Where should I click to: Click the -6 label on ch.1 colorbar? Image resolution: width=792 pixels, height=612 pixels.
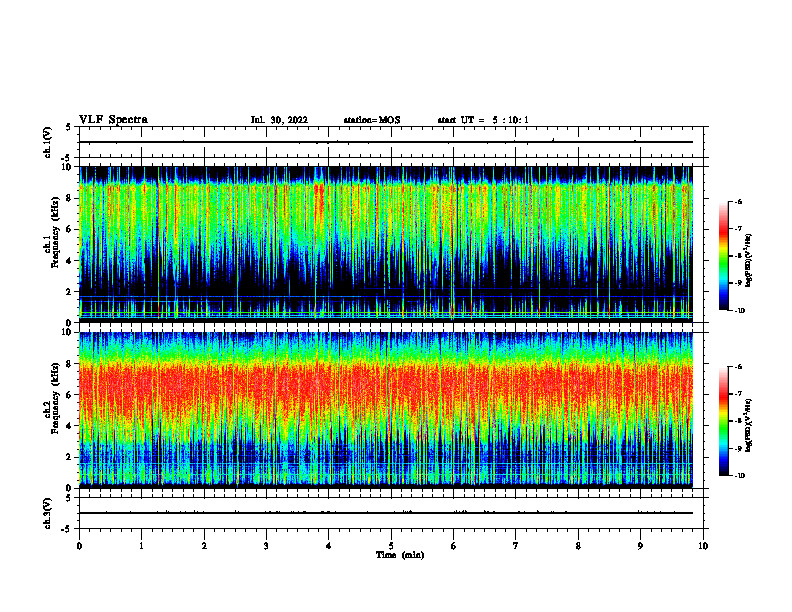(738, 201)
